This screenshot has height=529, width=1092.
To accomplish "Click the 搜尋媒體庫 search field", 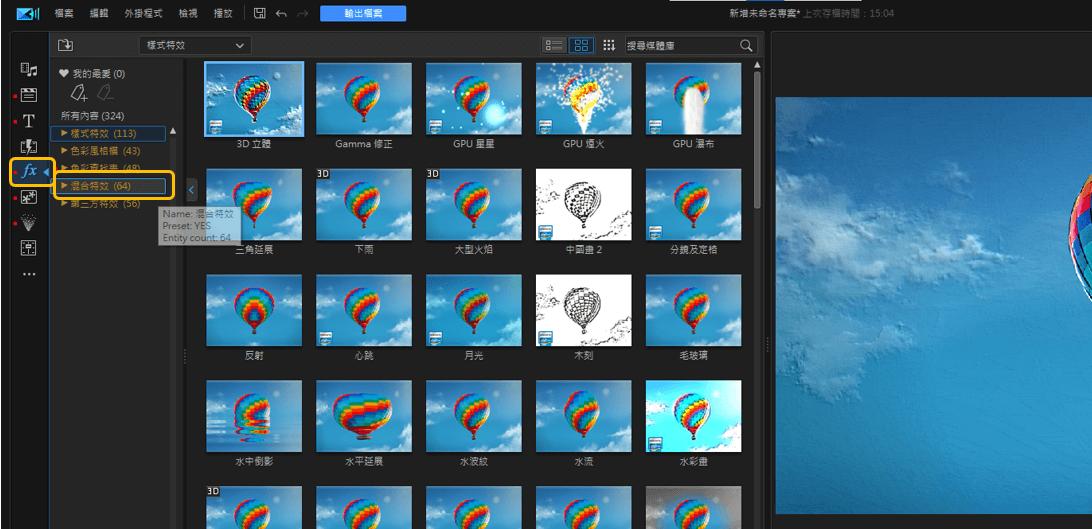I will pos(681,45).
